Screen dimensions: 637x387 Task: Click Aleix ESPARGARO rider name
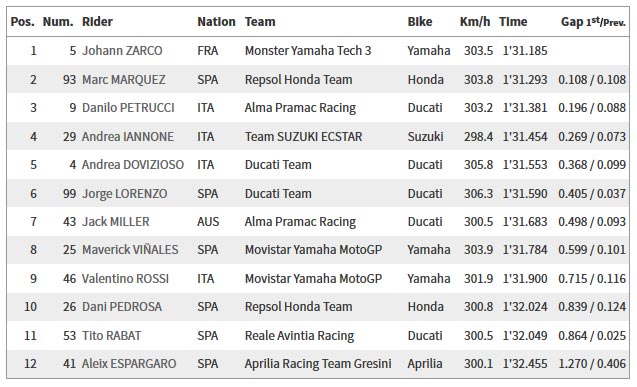point(129,363)
